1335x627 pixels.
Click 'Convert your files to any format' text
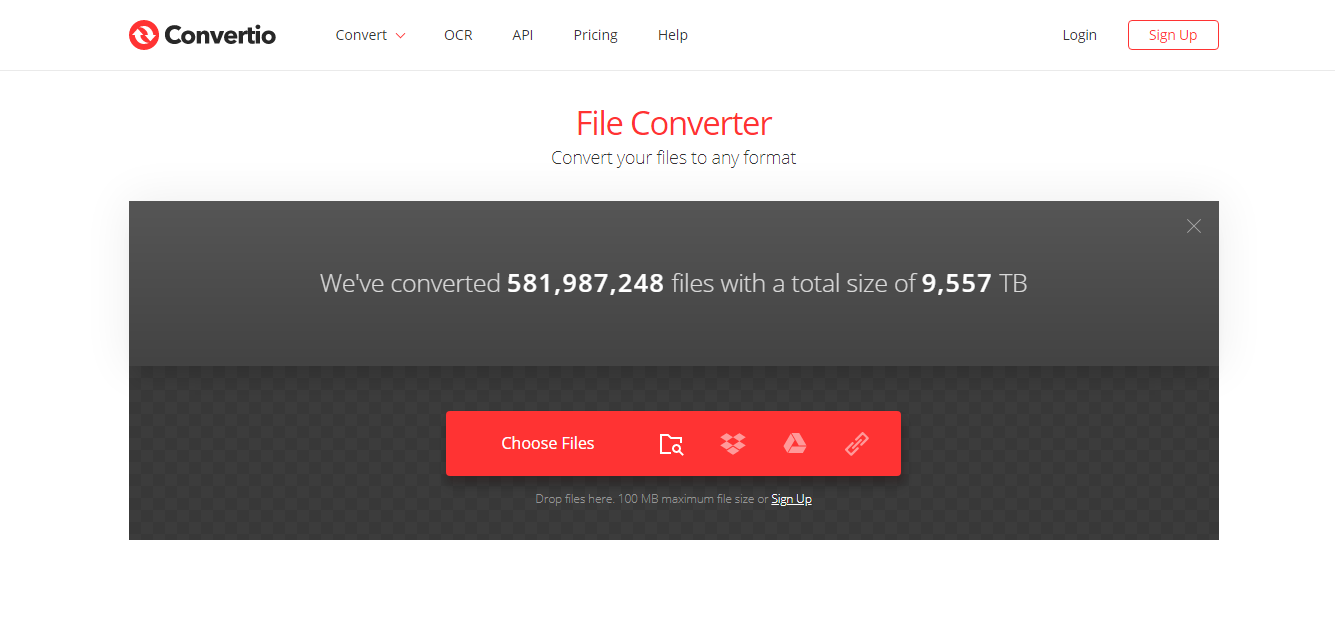pyautogui.click(x=674, y=158)
